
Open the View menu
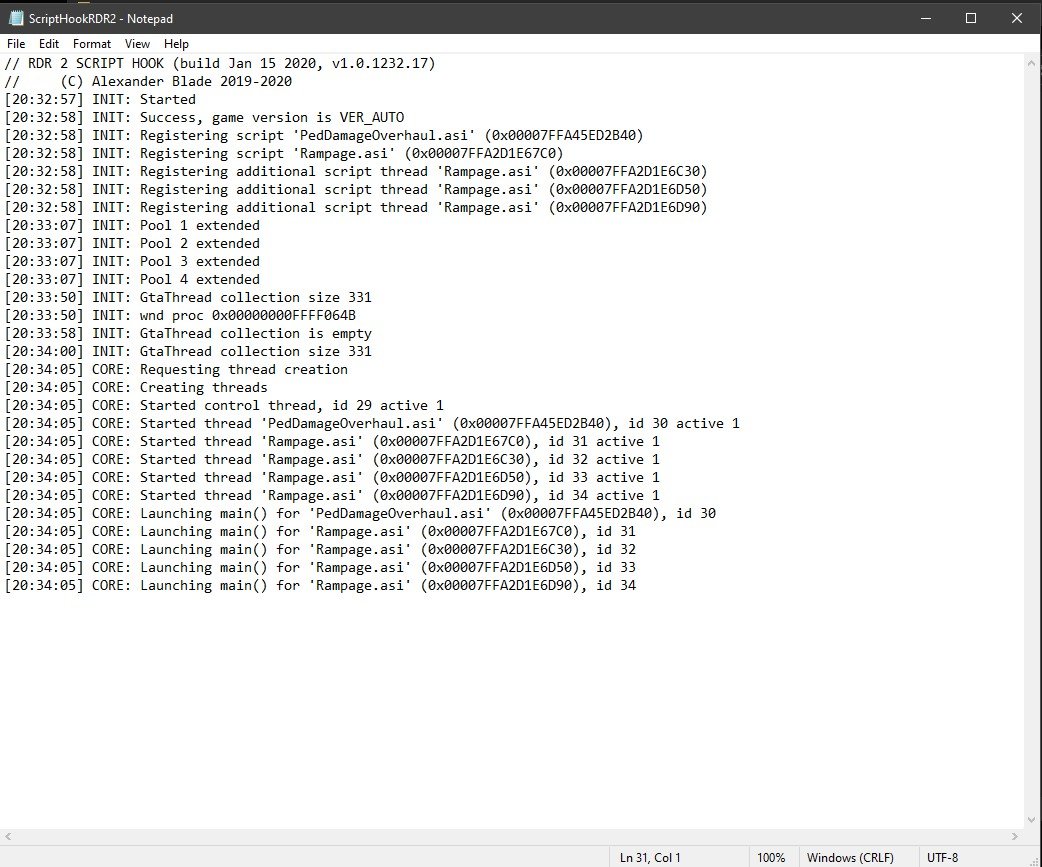point(137,44)
